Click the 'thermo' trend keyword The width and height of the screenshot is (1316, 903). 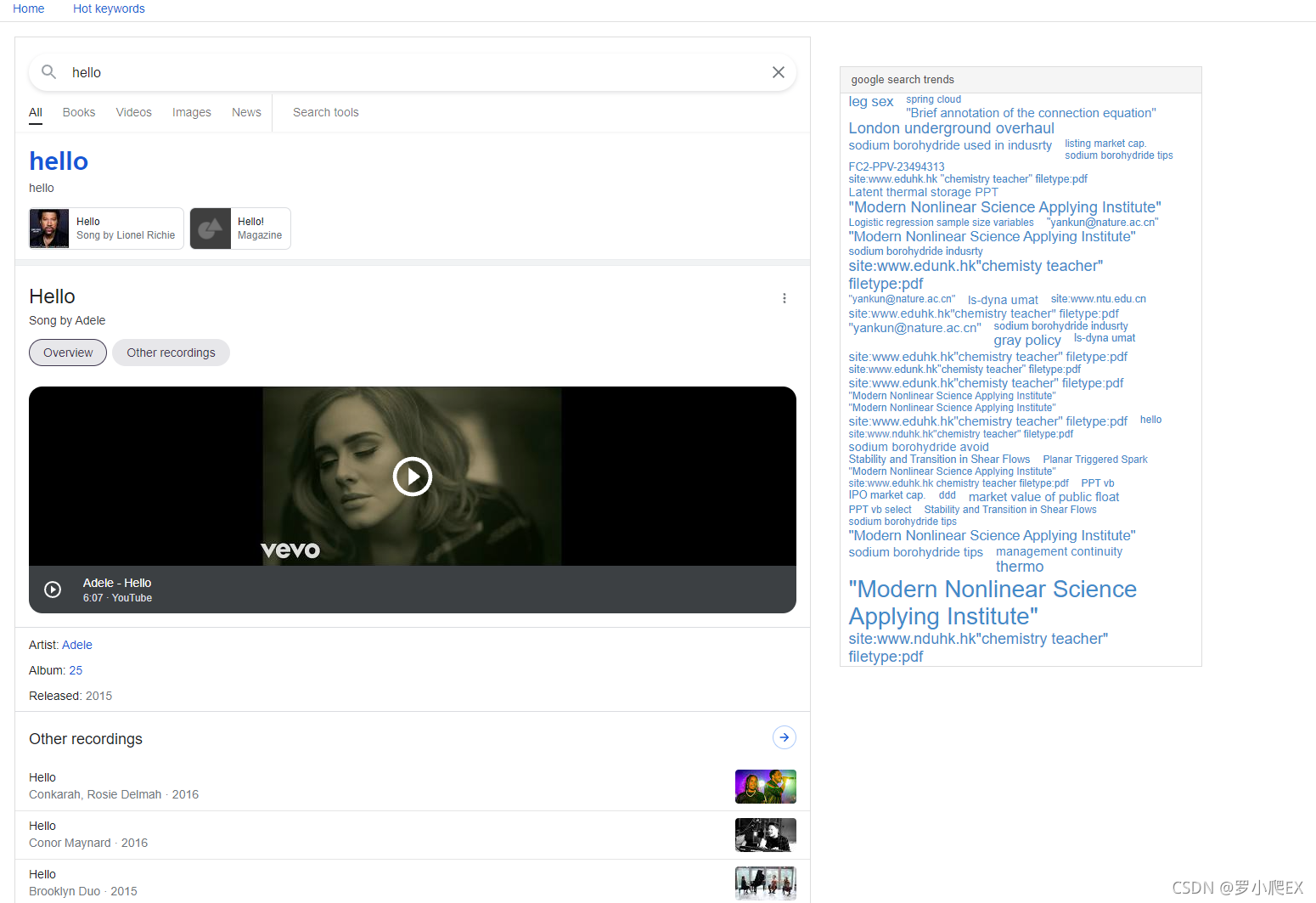click(x=1020, y=567)
